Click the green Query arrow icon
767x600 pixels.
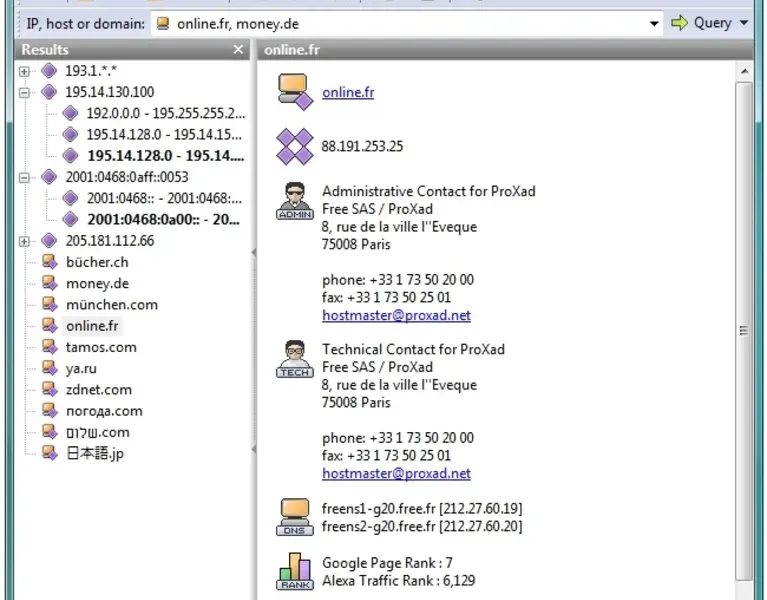(x=679, y=22)
